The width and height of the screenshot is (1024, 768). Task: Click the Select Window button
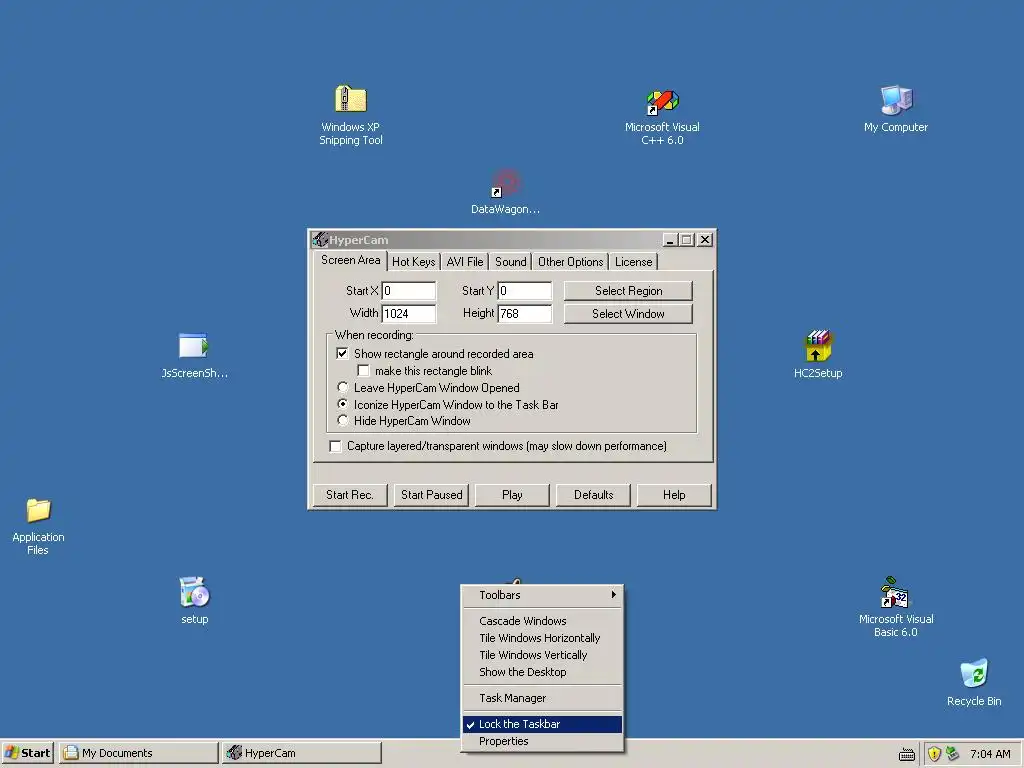628,313
